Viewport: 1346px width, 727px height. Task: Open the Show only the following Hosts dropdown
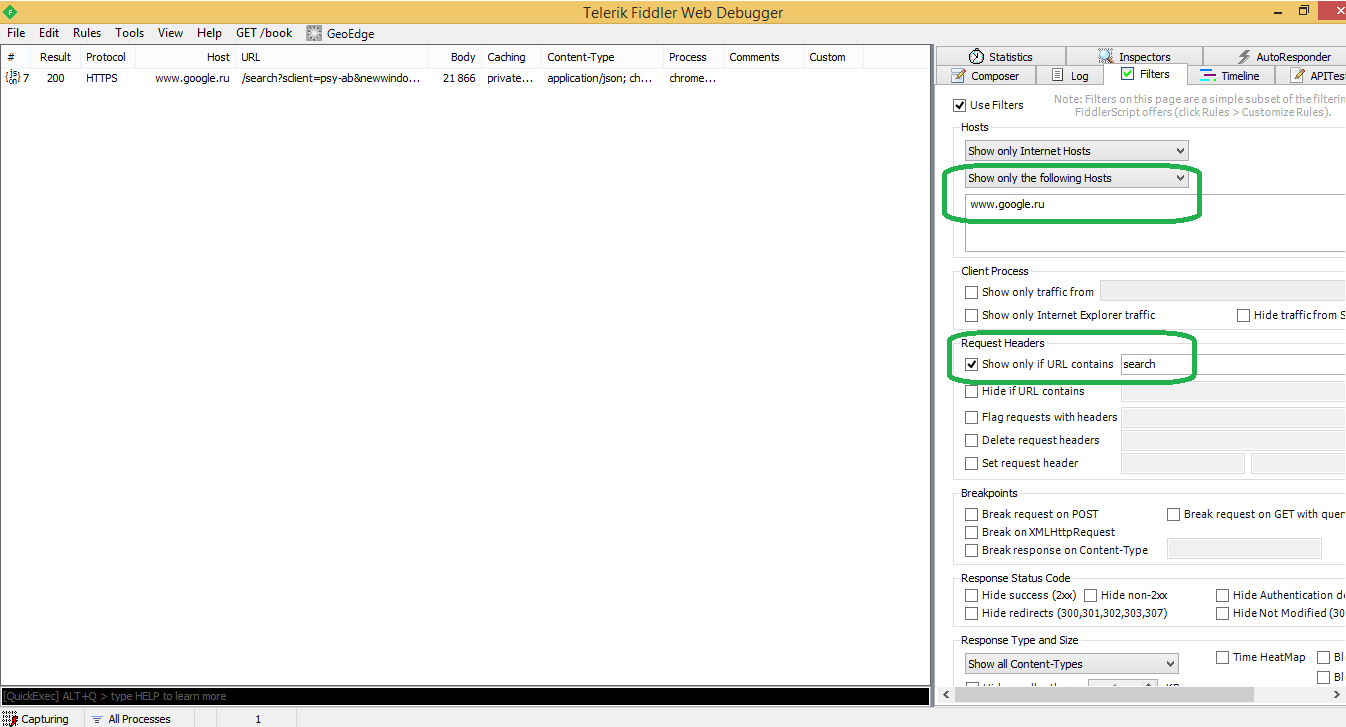click(x=1076, y=178)
